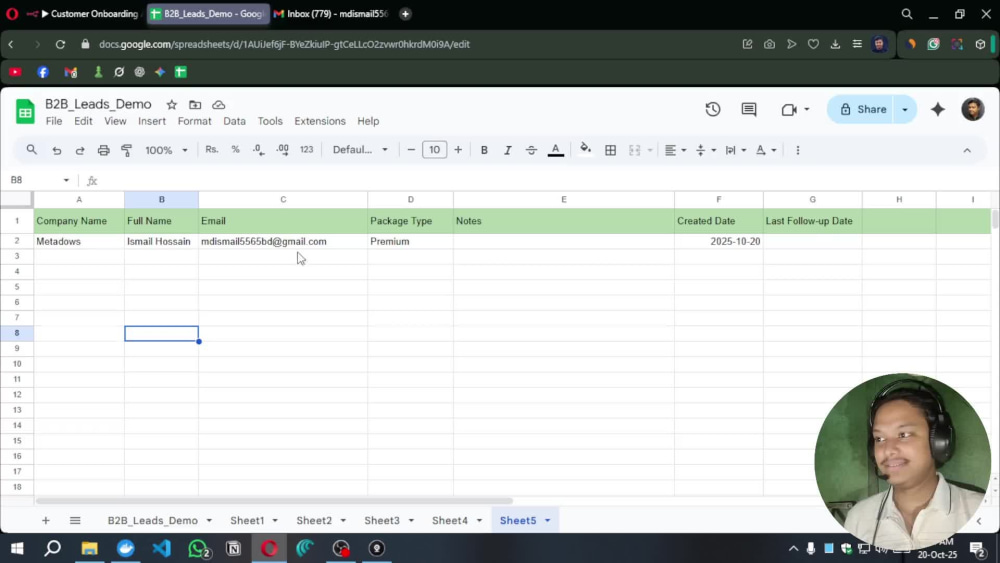Viewport: 1000px width, 563px height.
Task: Redo the last action
Action: (x=80, y=150)
